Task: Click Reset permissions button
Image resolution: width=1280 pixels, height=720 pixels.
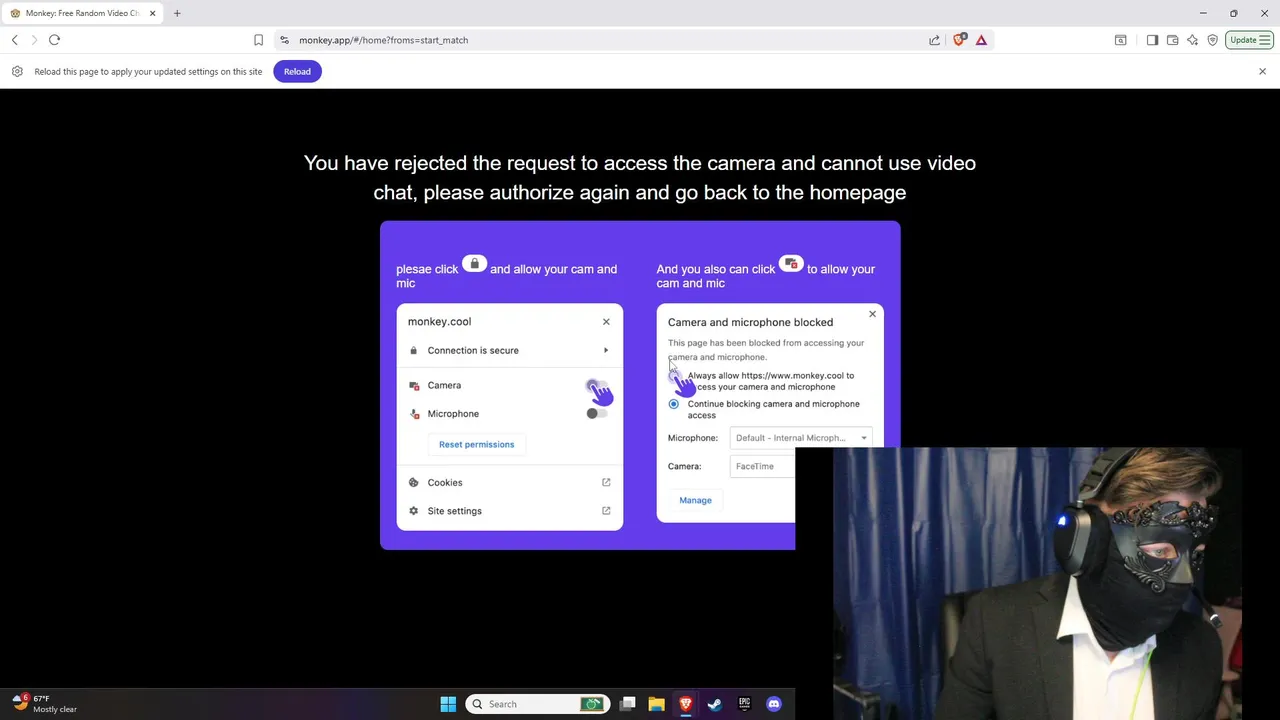Action: 476,444
